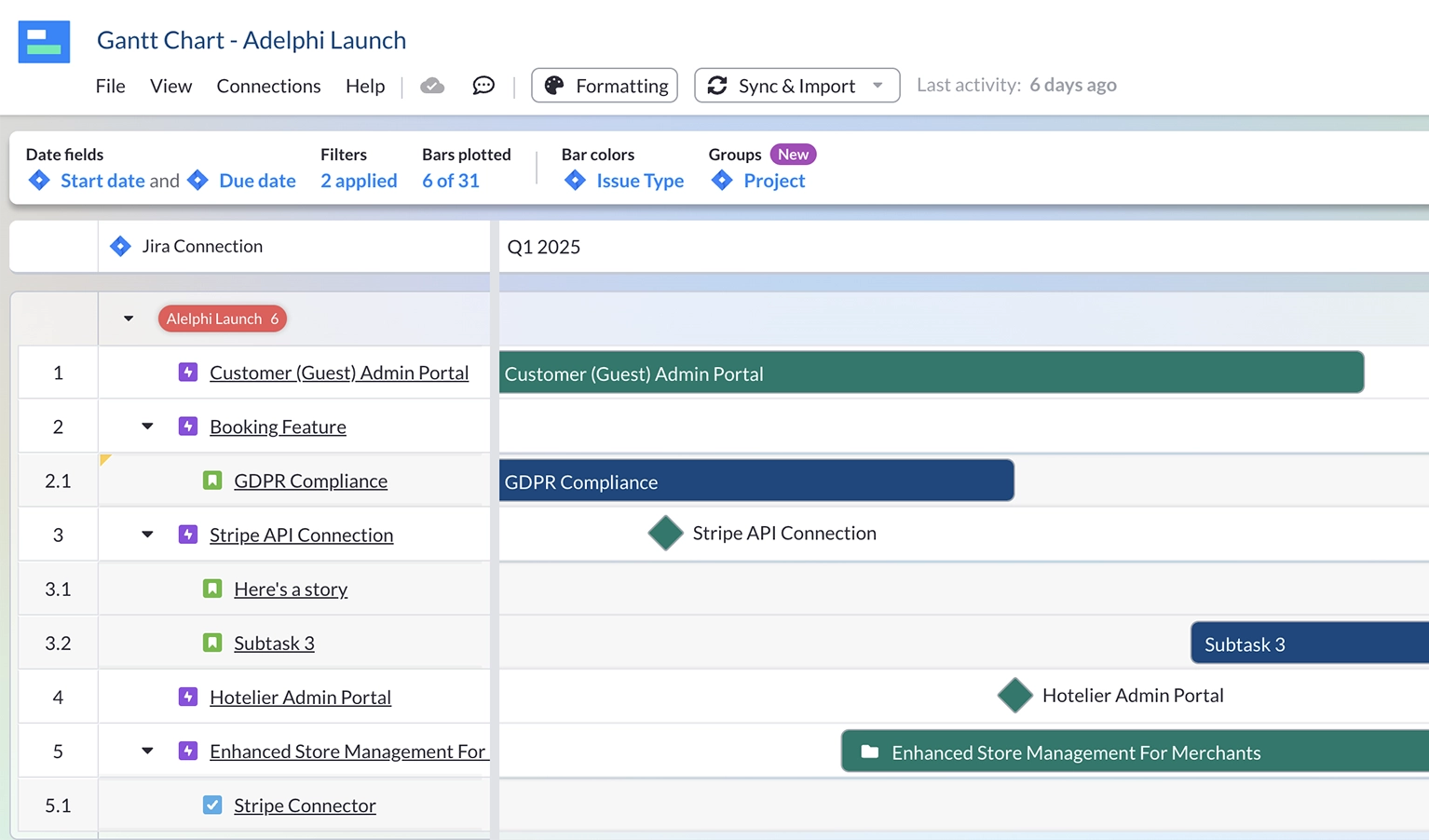Click the Gantt chart app logo
This screenshot has width=1429, height=840.
44,41
